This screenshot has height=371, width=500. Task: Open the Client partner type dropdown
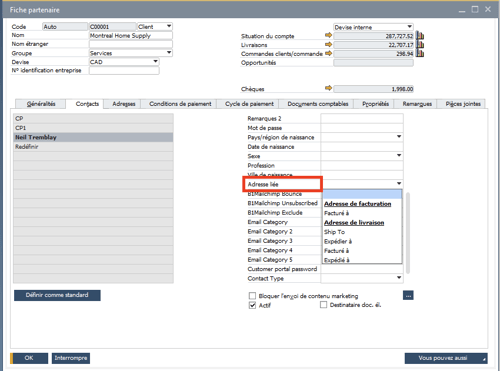(x=169, y=26)
